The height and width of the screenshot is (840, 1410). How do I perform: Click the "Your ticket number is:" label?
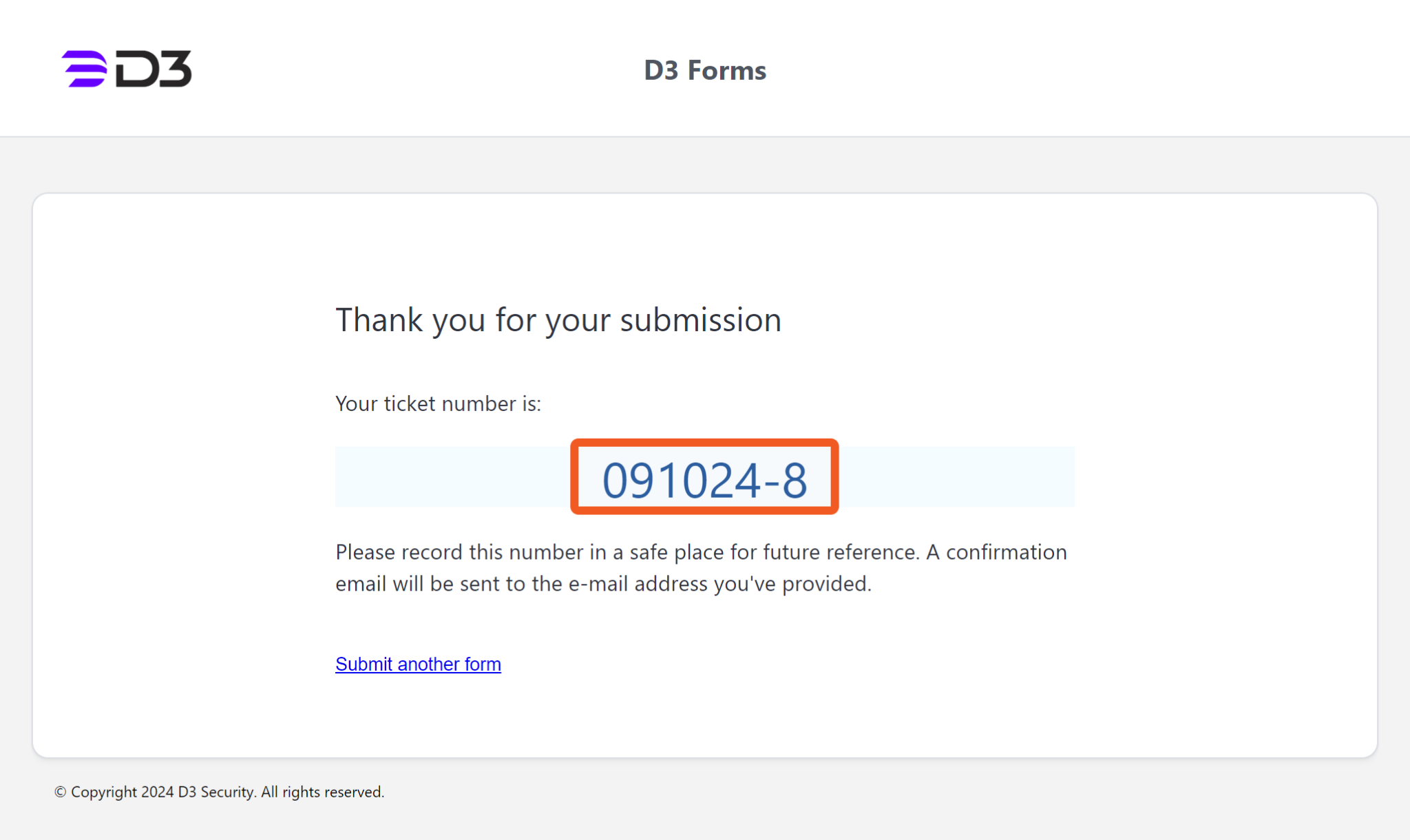(x=438, y=403)
